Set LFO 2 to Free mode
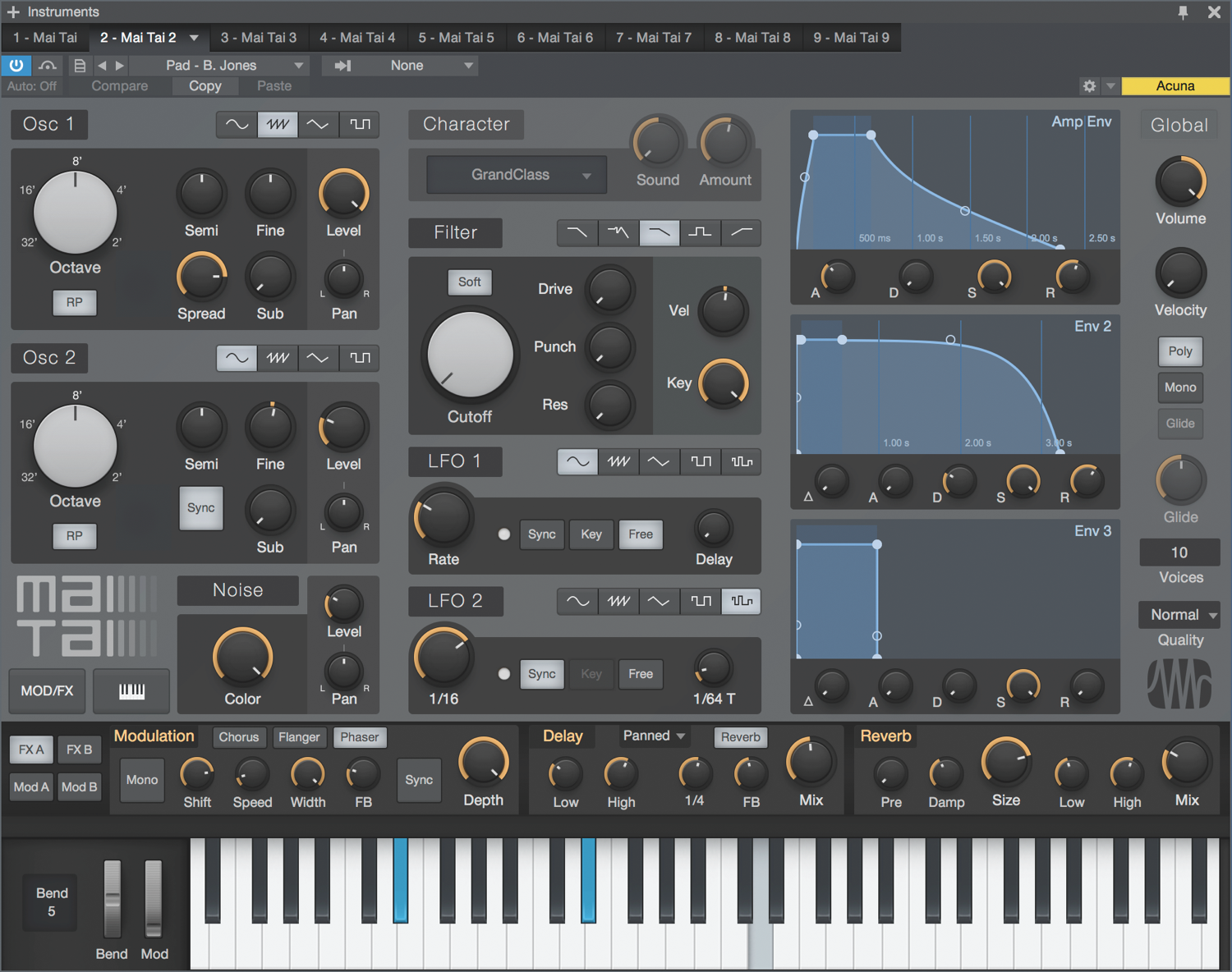Screen dimensions: 1232x972 pyautogui.click(x=641, y=673)
